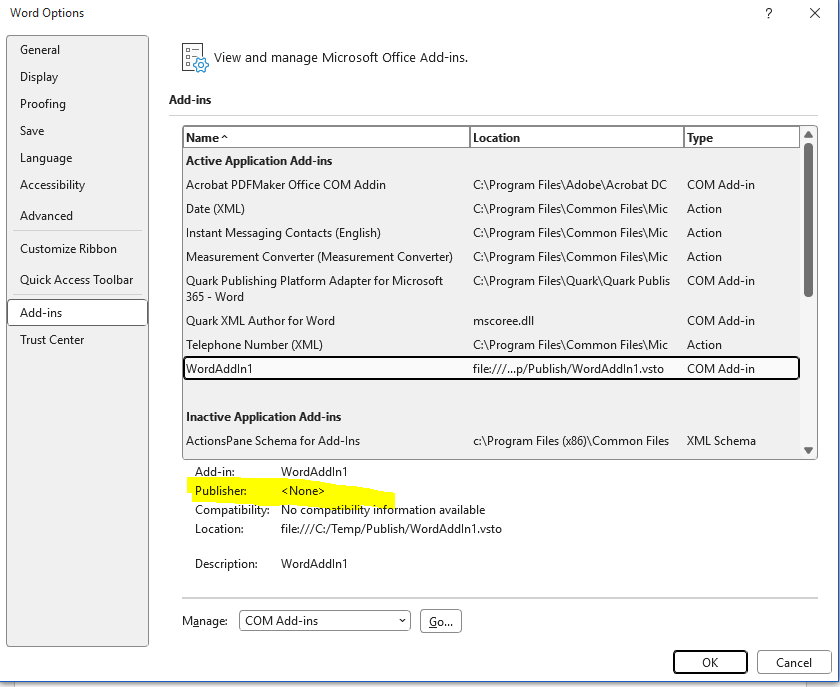Select the Date (XML) add-in row
The height and width of the screenshot is (687, 840).
(x=491, y=209)
